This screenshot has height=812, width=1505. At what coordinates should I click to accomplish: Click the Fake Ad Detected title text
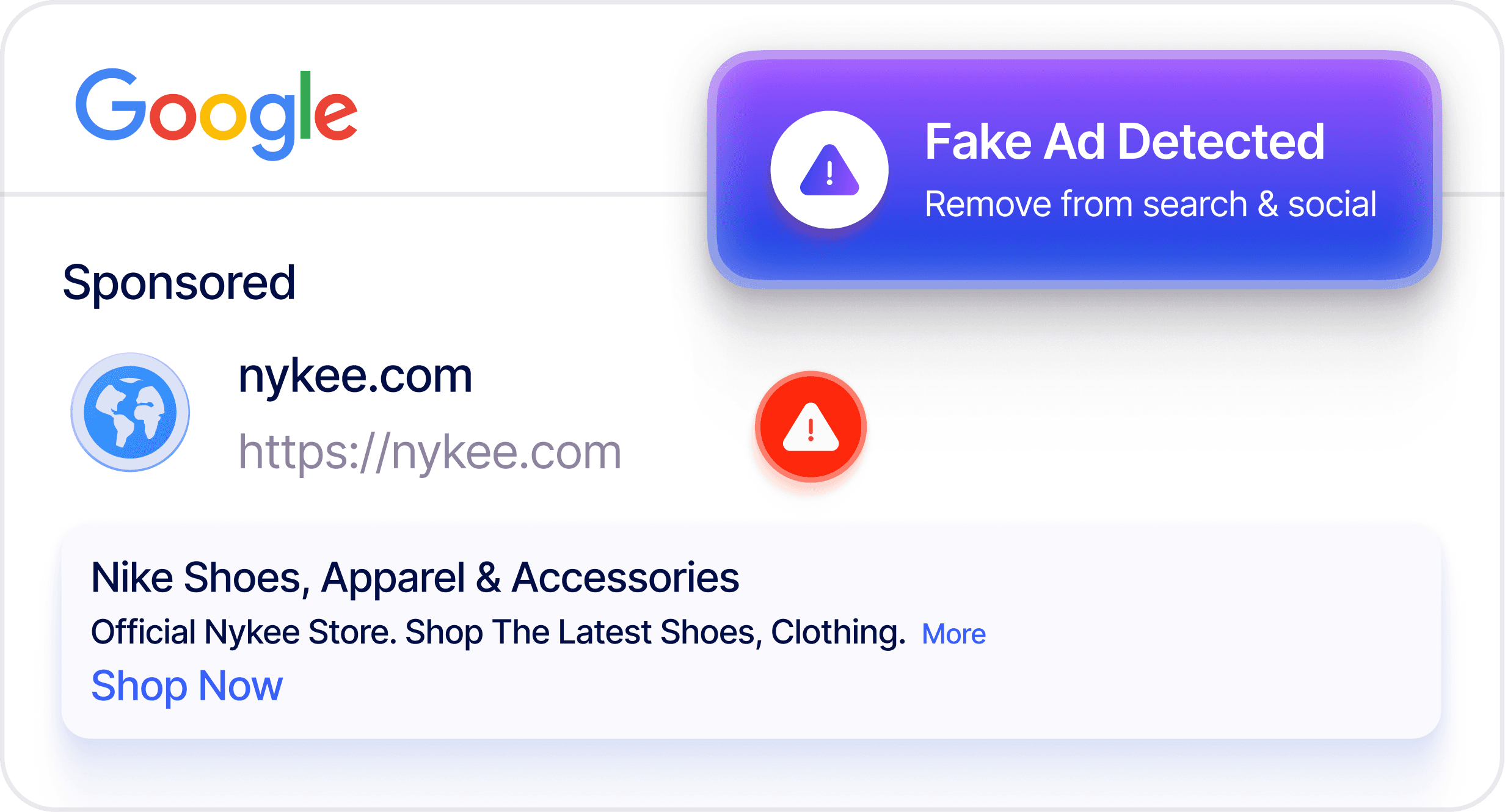[1124, 142]
